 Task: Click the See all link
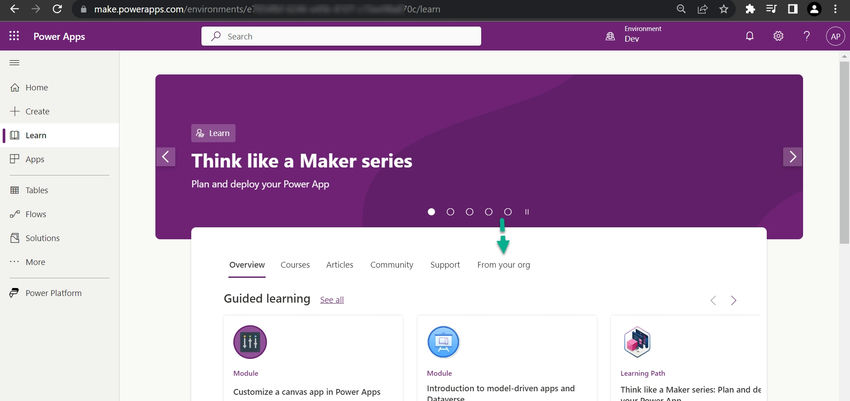click(332, 300)
